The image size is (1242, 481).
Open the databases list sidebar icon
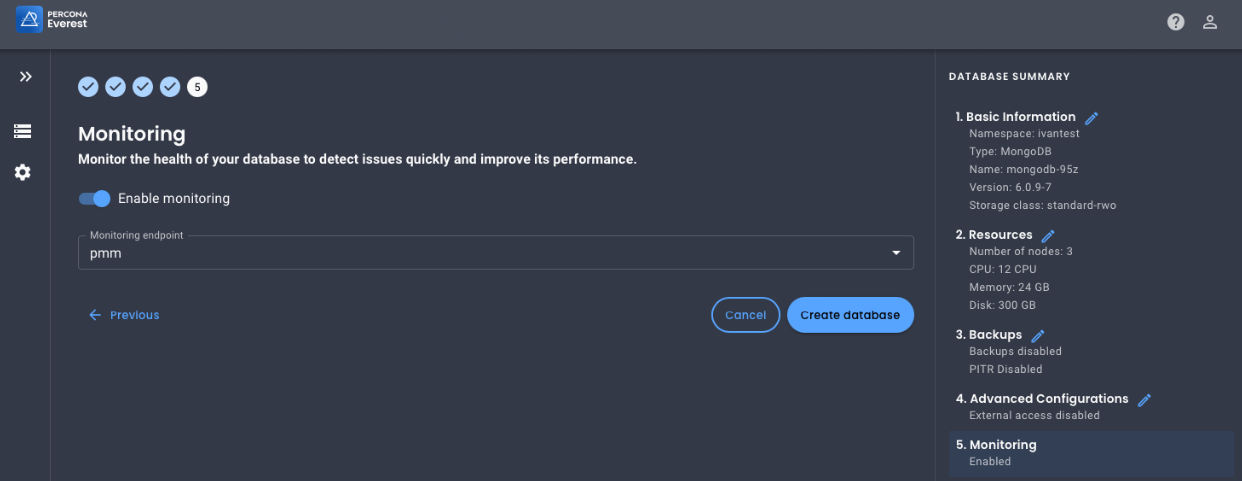coord(22,131)
